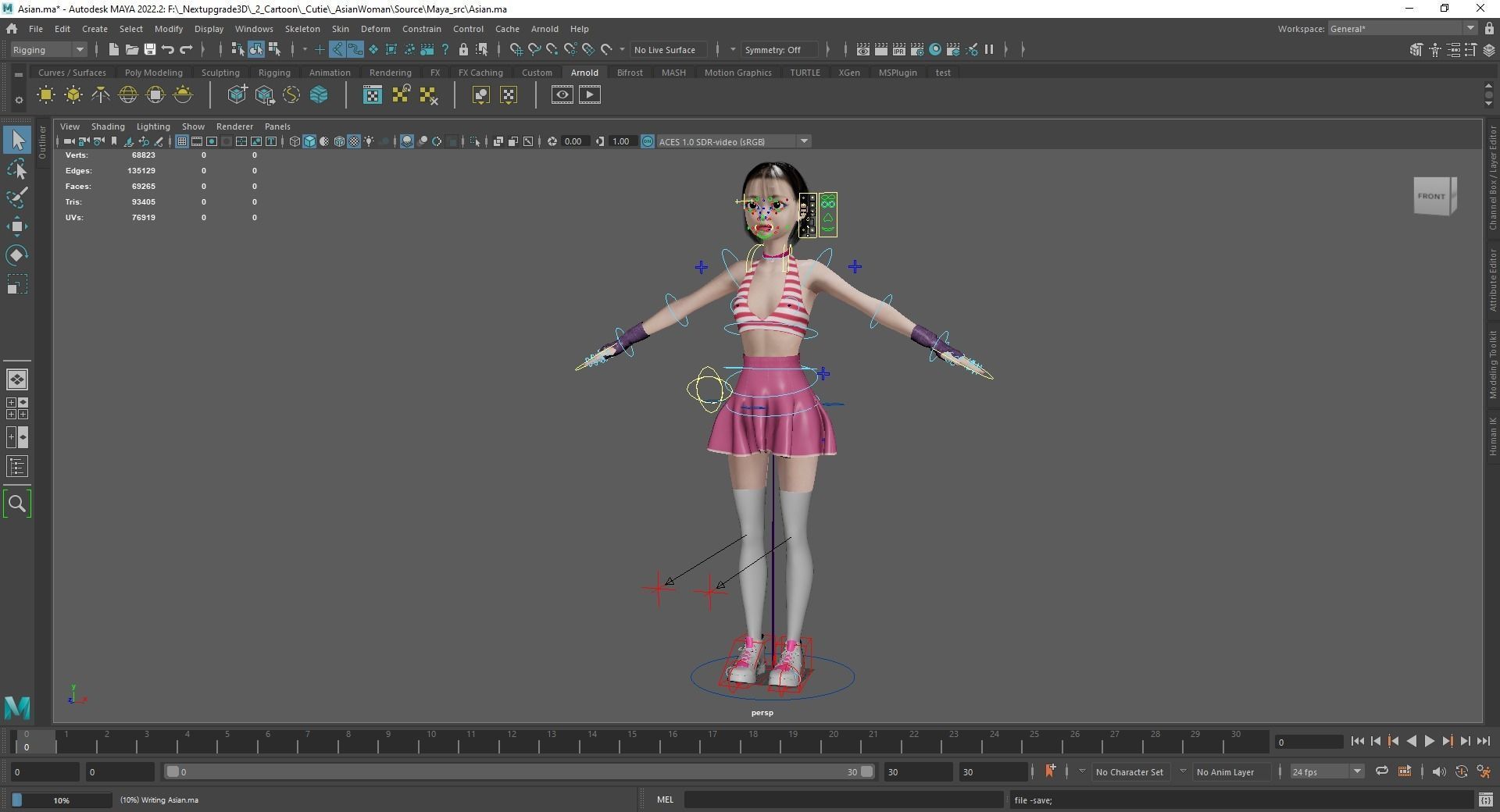This screenshot has width=1500, height=812.
Task: Create an Arnold Physical Sky from shelf
Action: 183,95
